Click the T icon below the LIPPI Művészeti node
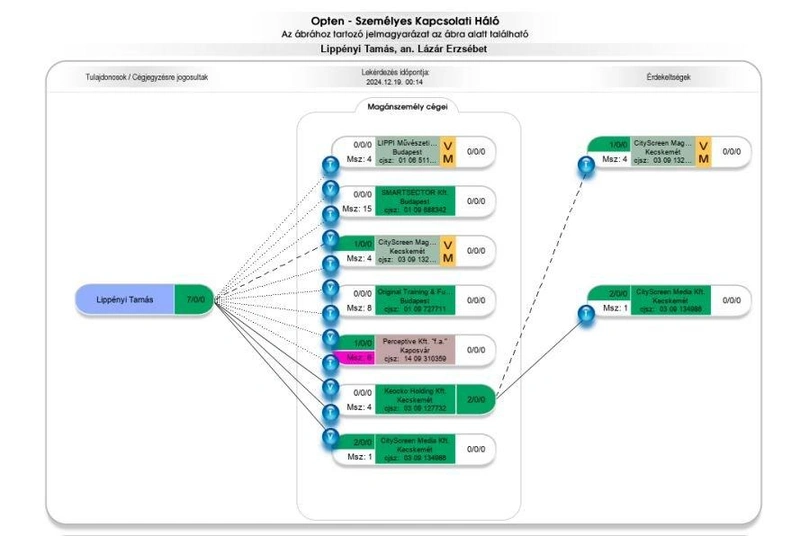The height and width of the screenshot is (536, 800). 331,165
